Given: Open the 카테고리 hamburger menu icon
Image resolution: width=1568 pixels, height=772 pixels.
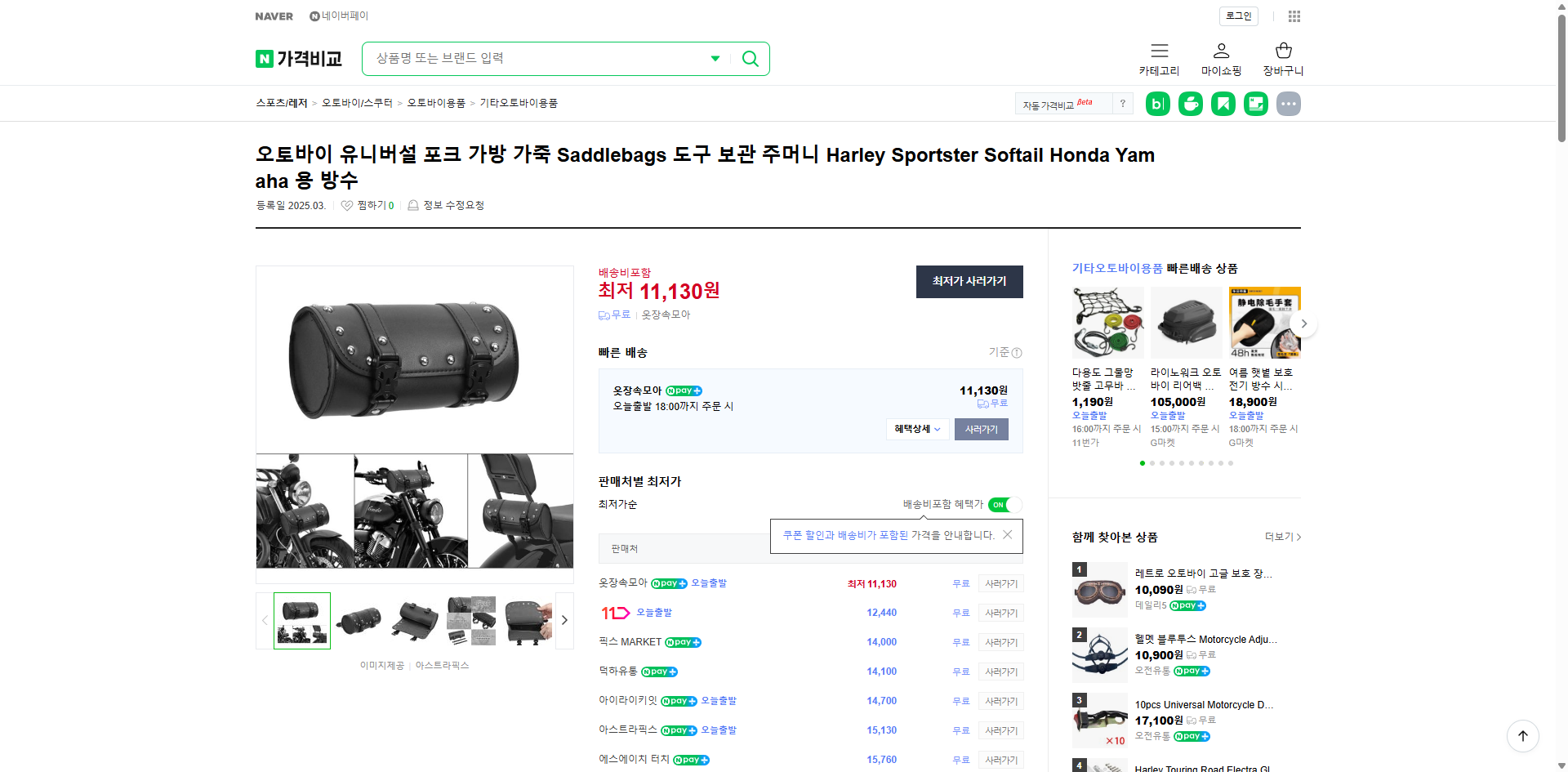Looking at the screenshot, I should click(1159, 51).
